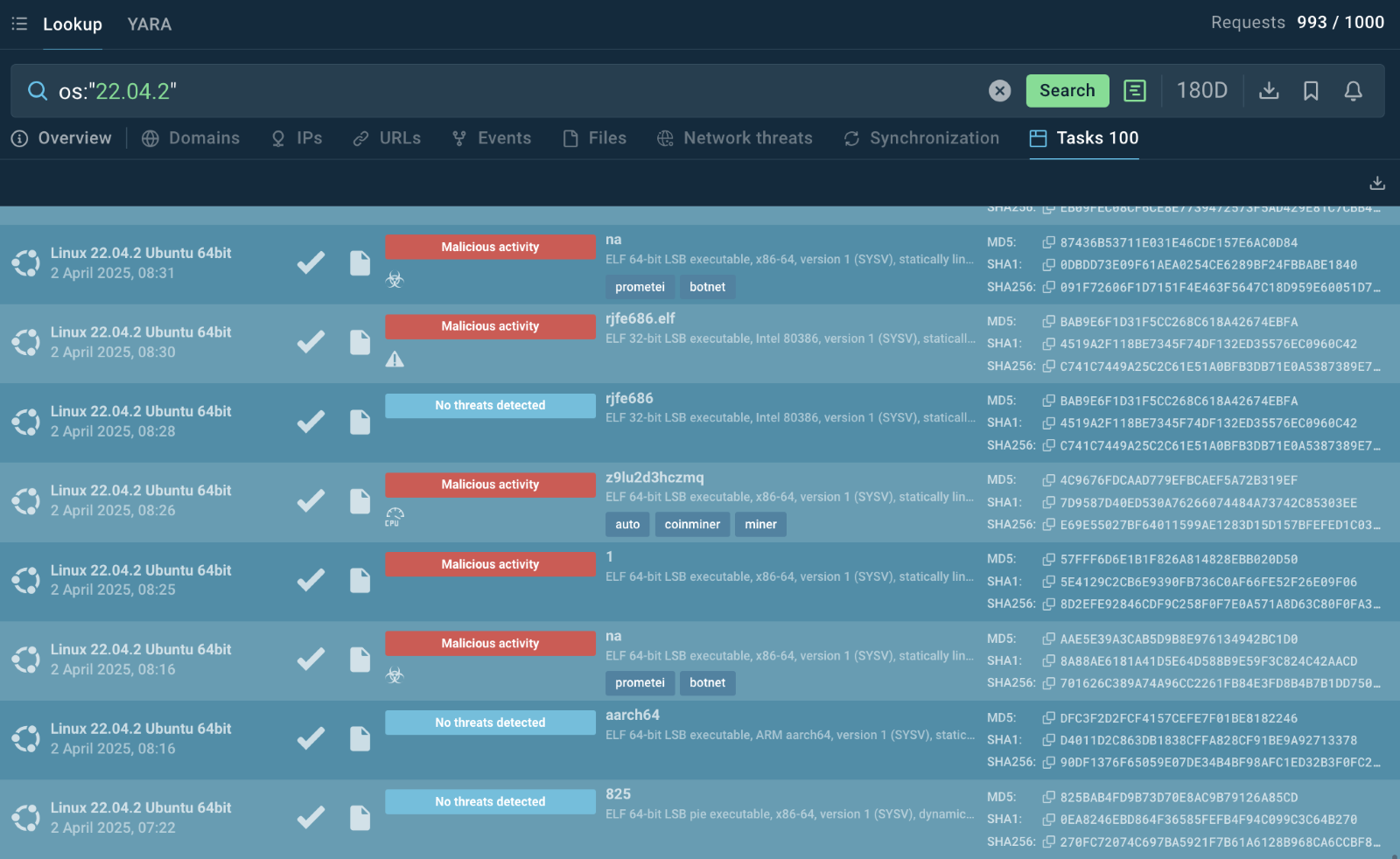Bookmark this search query
1400x859 pixels.
(1311, 90)
